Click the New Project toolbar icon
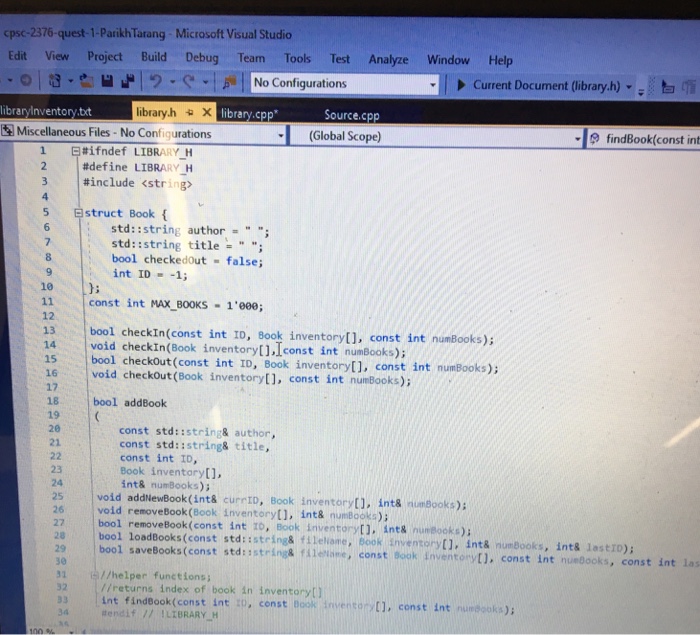This screenshot has width=700, height=635. pyautogui.click(x=54, y=81)
